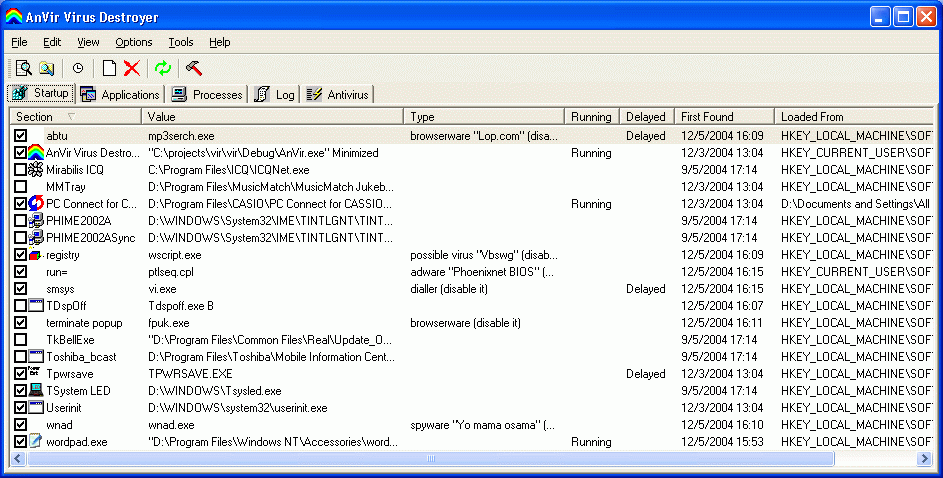This screenshot has height=478, width=943.
Task: Sort by the Running column header
Action: point(592,117)
